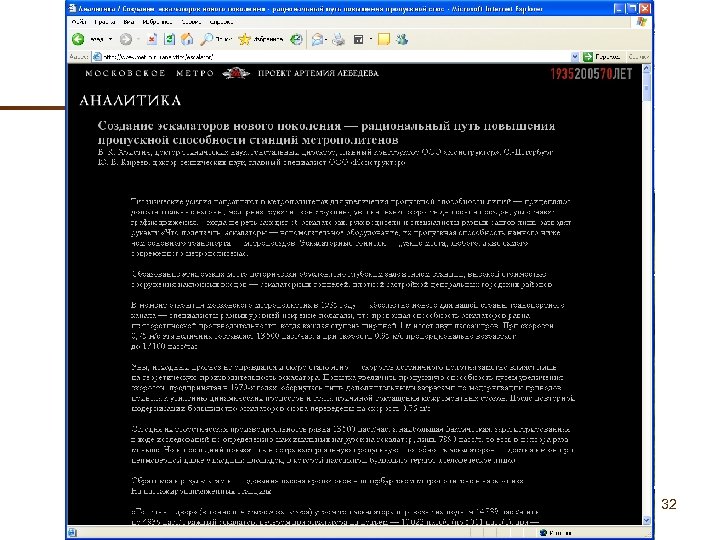The image size is (720, 540).
Task: Open the Избранное menu in menu bar
Action: pyautogui.click(x=157, y=22)
